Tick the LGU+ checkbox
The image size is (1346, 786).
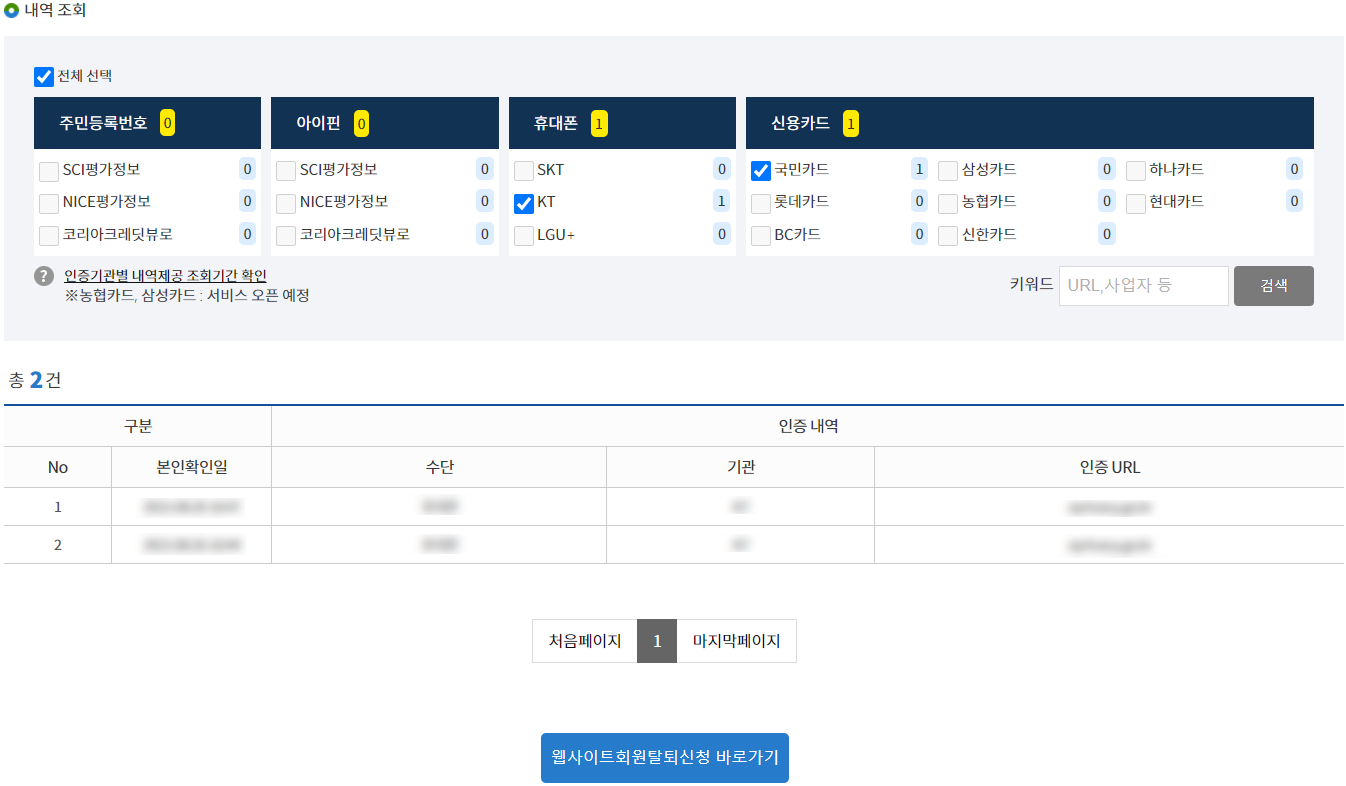click(x=524, y=236)
